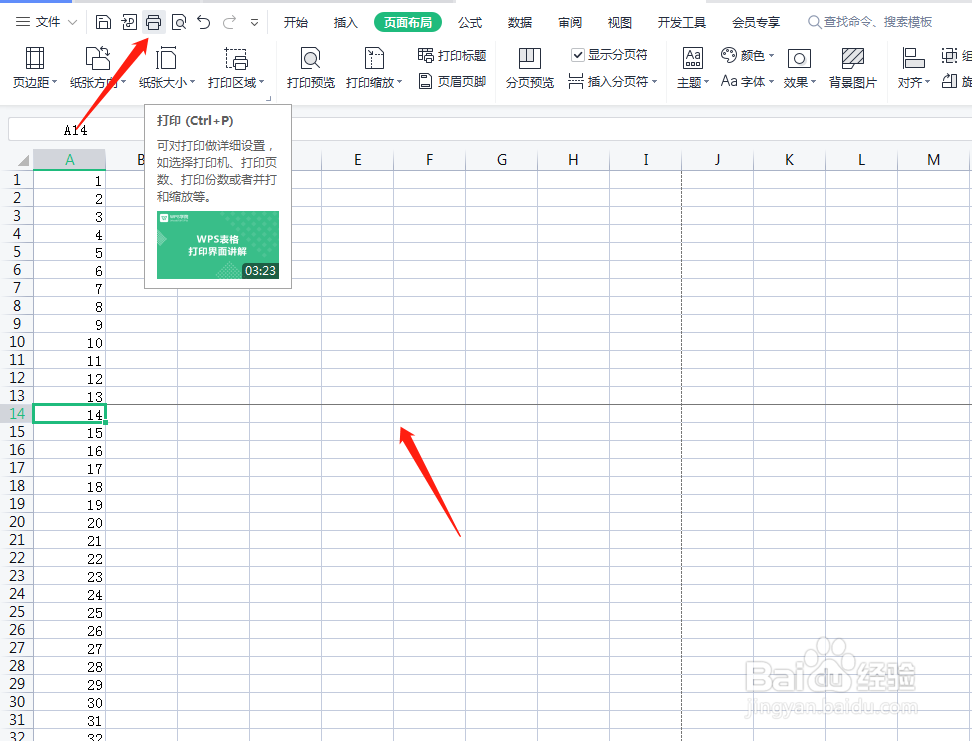The image size is (972, 741).
Task: Open the 会员专享 tab
Action: click(x=756, y=22)
